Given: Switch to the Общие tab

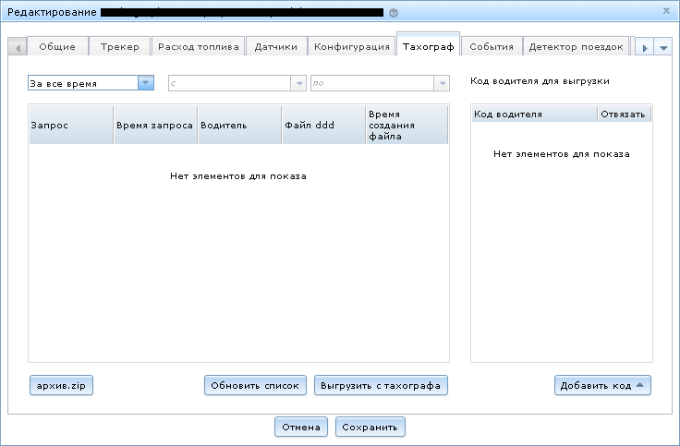Looking at the screenshot, I should point(57,47).
